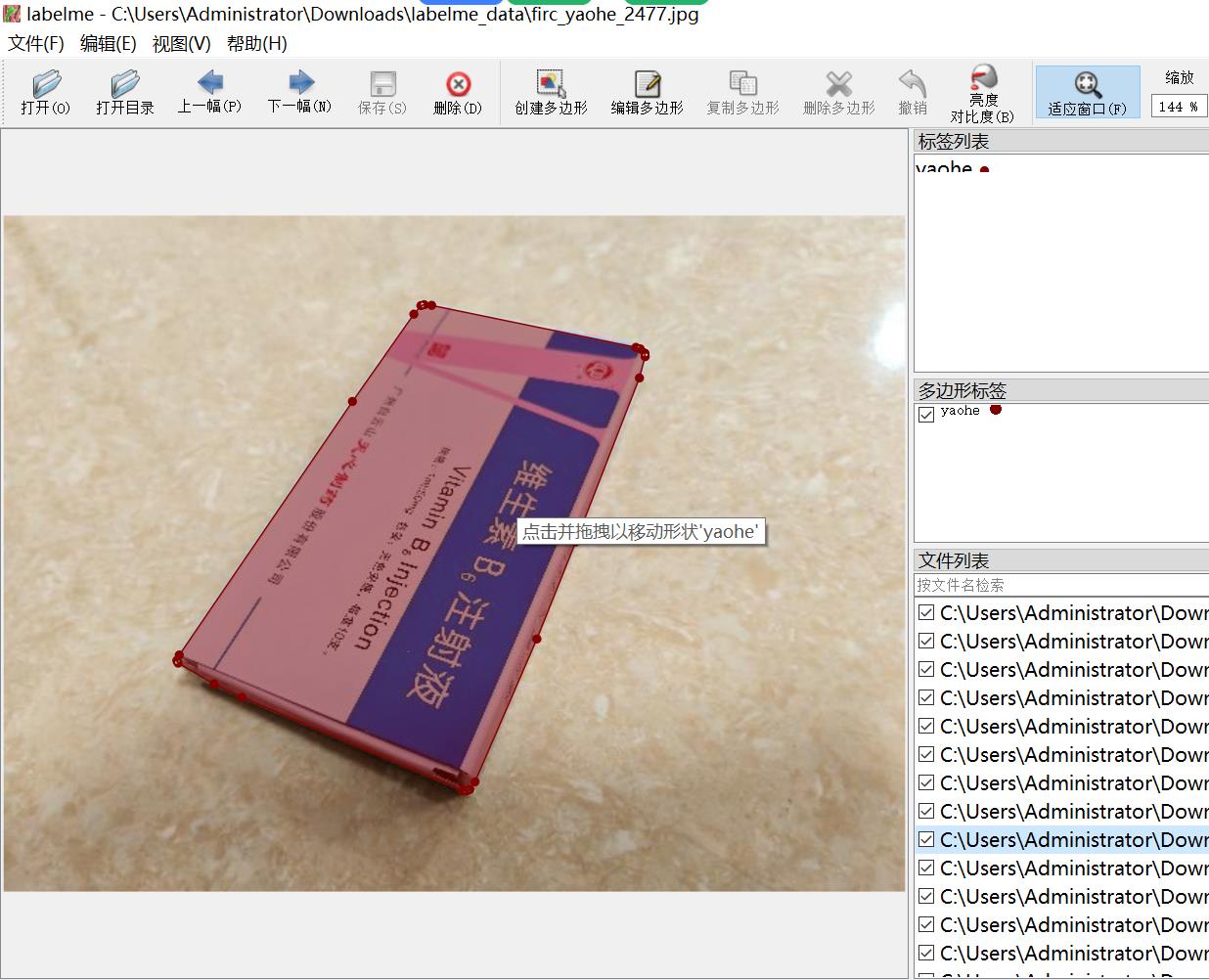Click the red color dot beside polygon label yaohe

point(996,410)
